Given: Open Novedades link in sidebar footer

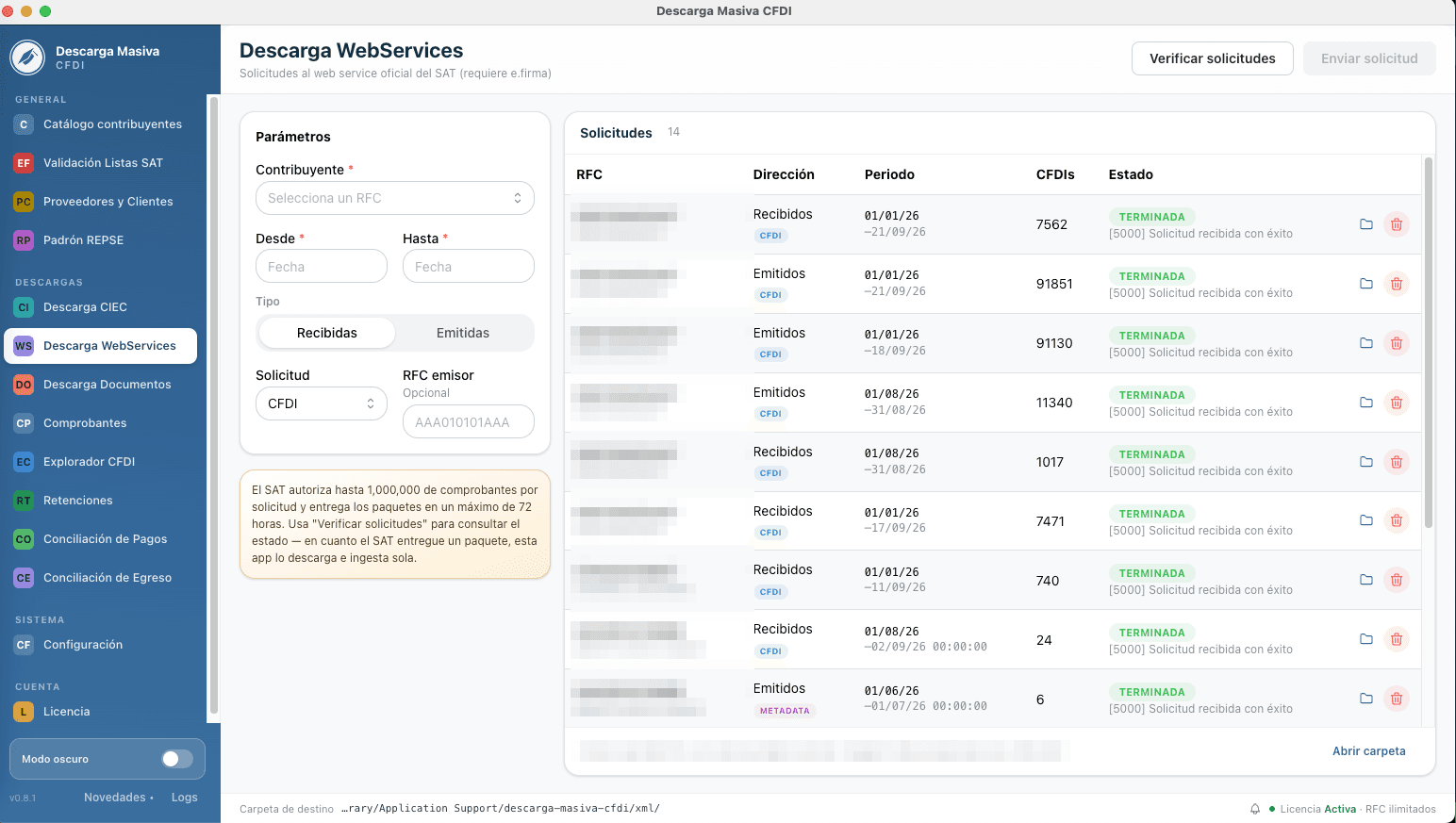Looking at the screenshot, I should (x=119, y=798).
